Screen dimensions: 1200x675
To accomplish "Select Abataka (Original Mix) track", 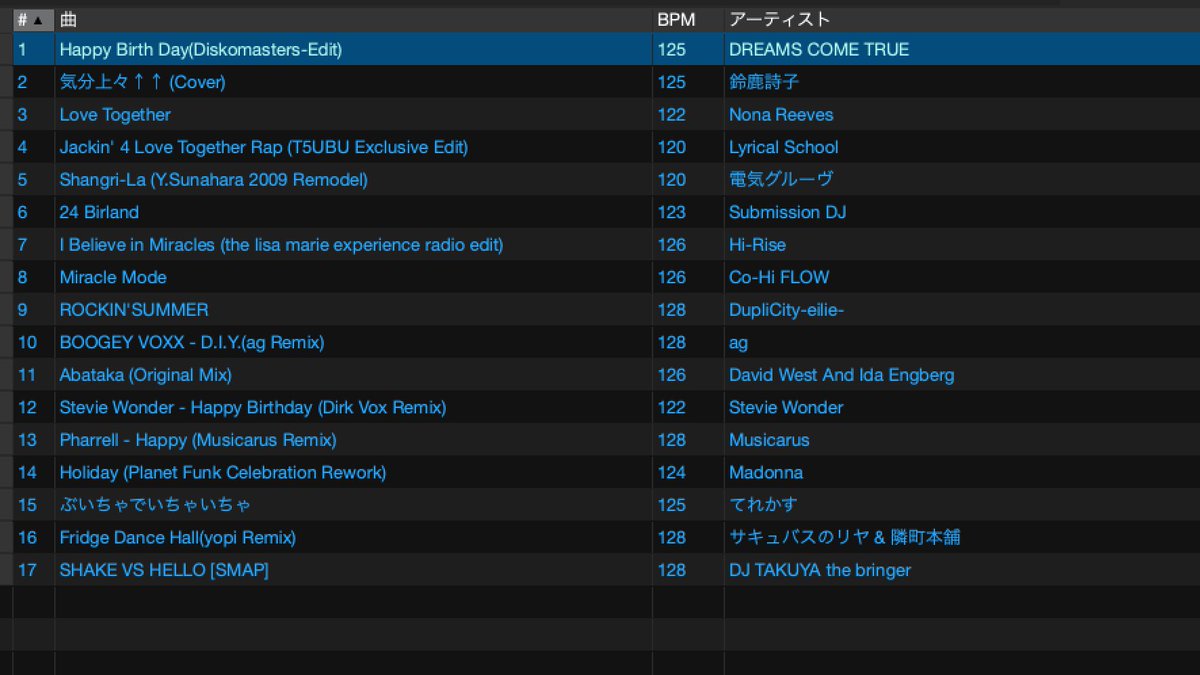I will (x=145, y=375).
